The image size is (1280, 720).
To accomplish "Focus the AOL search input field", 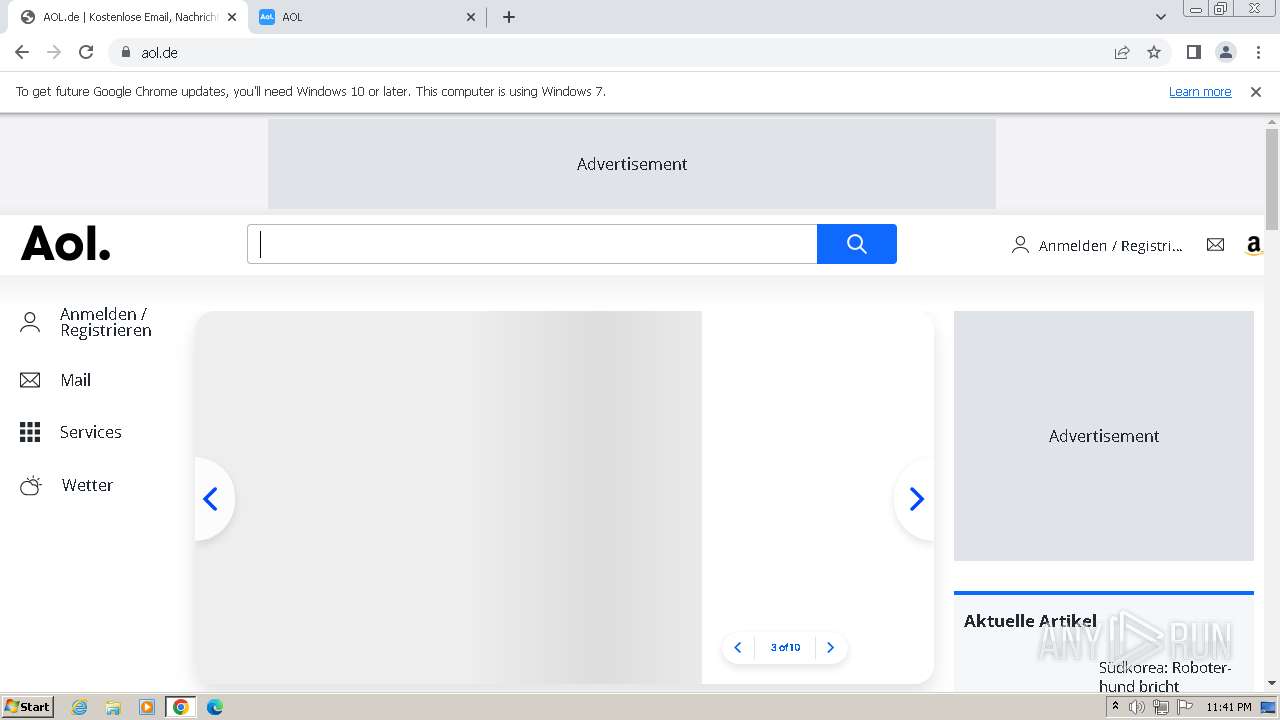I will click(x=532, y=244).
